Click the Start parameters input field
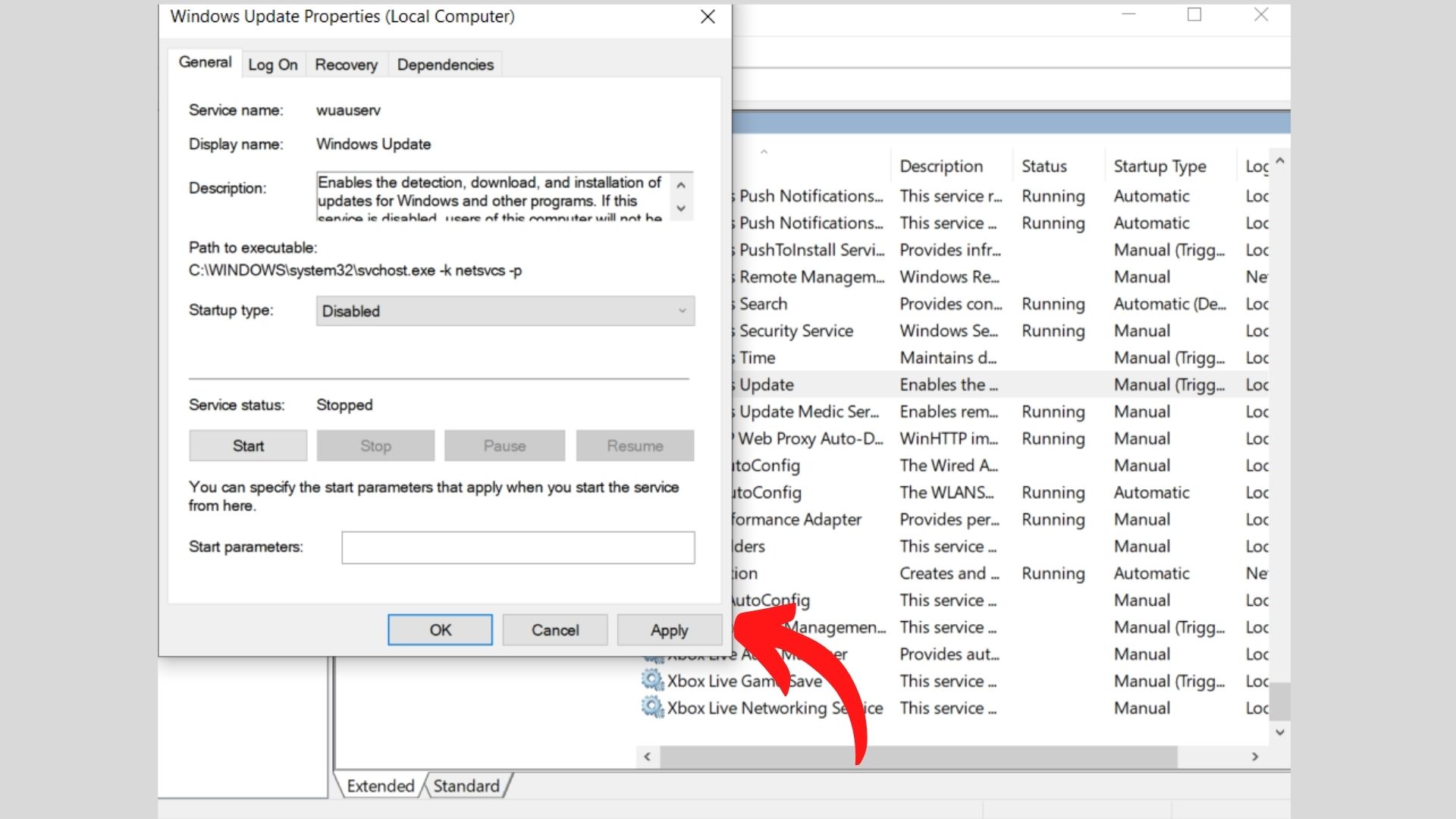Image resolution: width=1456 pixels, height=819 pixels. 518,548
